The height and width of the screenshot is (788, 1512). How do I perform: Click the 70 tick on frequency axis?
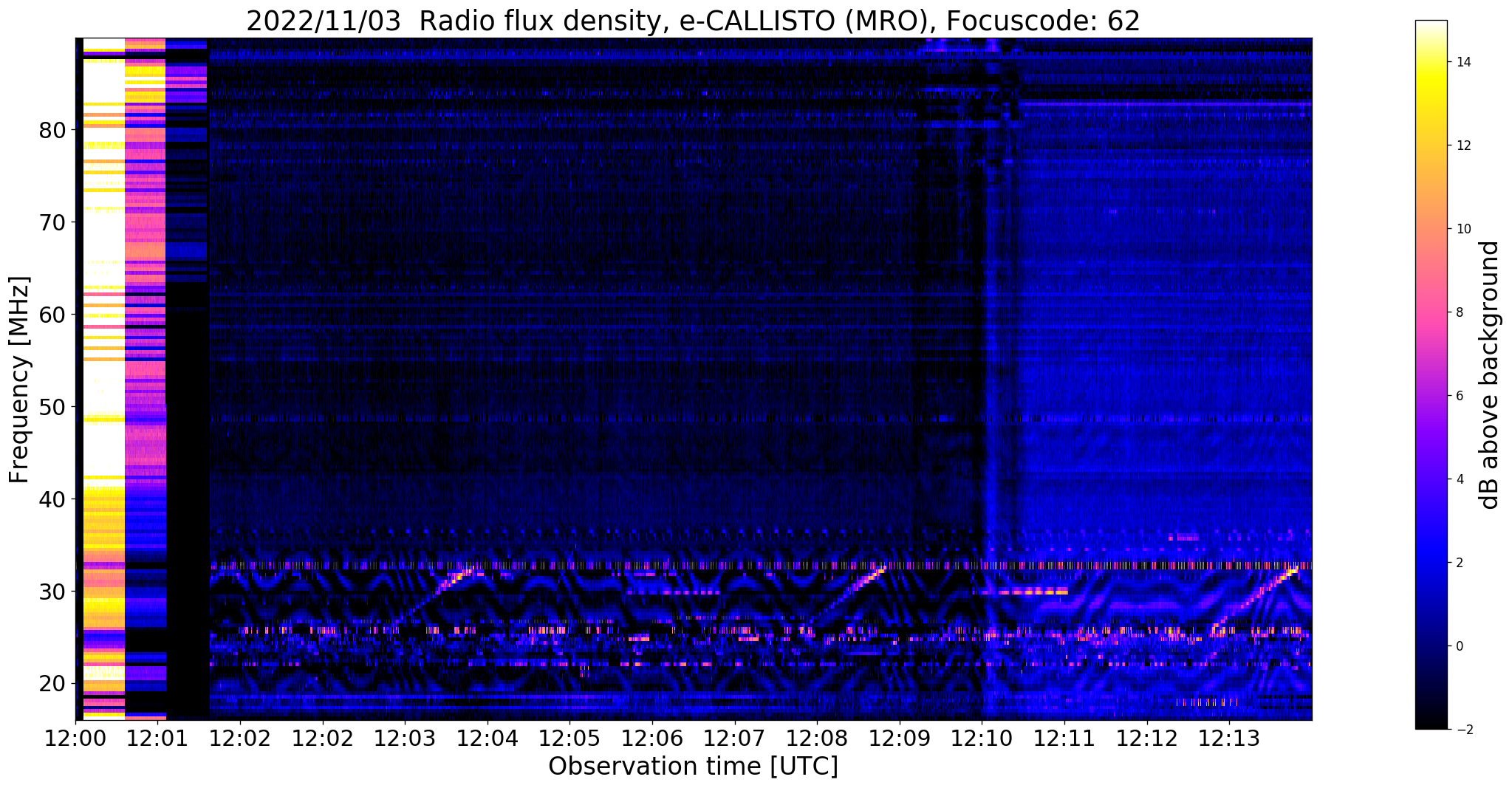52,222
